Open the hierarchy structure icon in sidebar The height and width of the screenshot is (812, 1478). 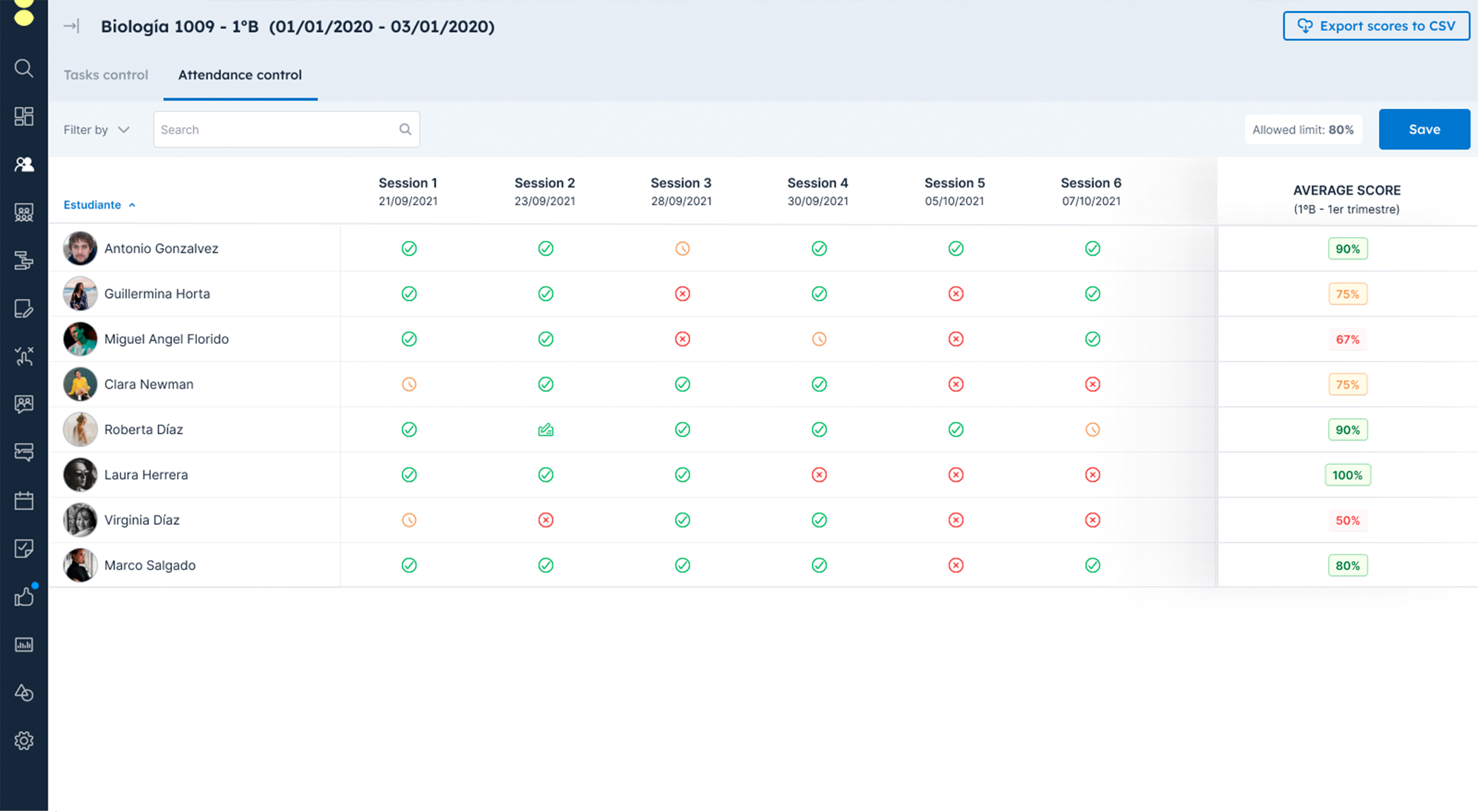tap(23, 260)
